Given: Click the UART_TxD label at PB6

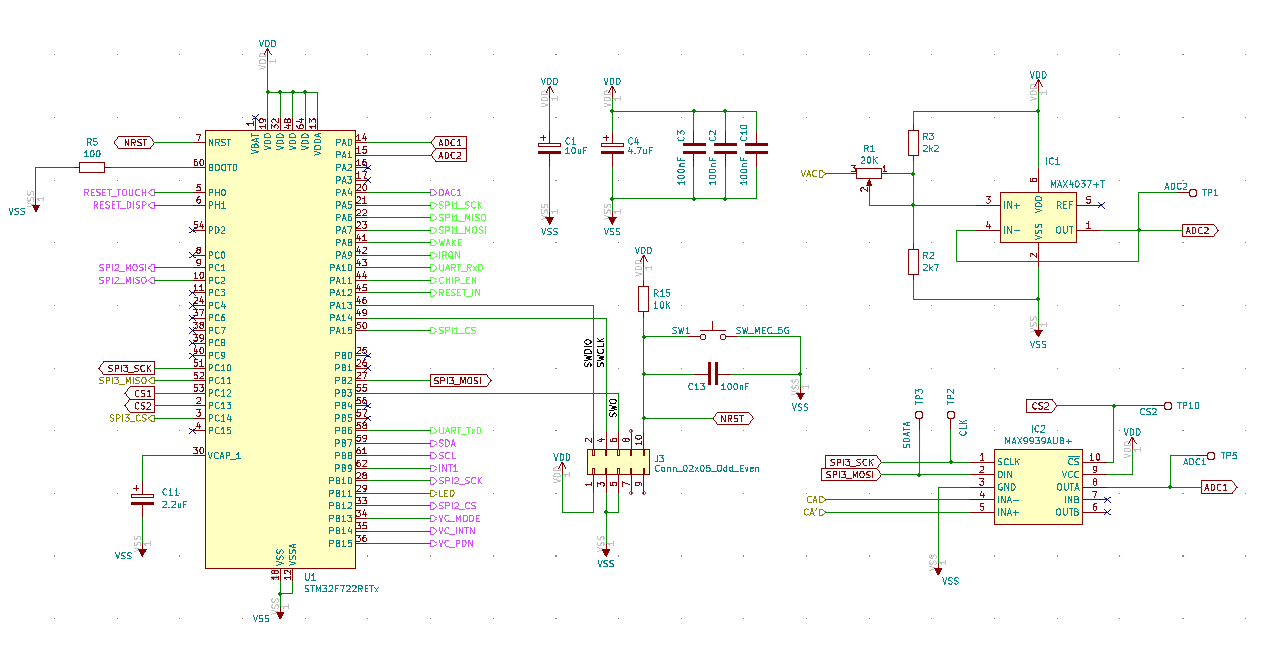Looking at the screenshot, I should (458, 430).
